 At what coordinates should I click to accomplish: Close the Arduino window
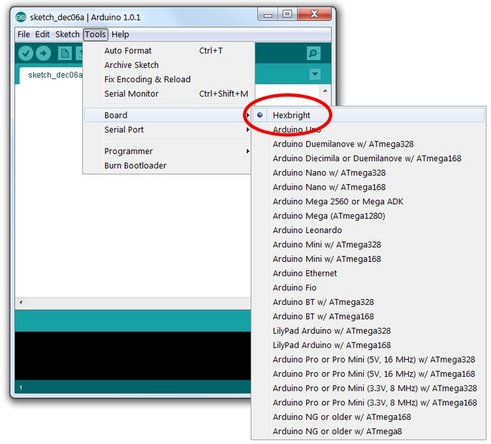point(314,14)
